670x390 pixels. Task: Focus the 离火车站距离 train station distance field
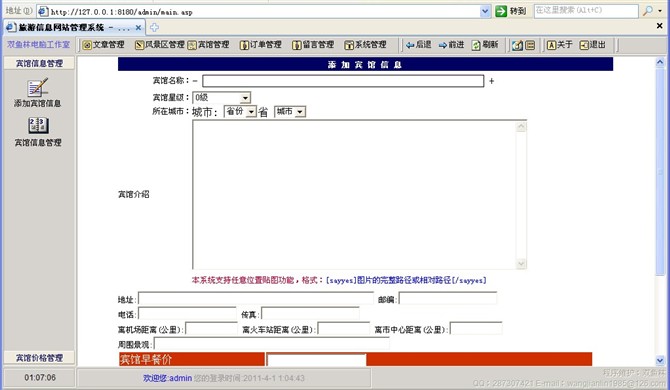click(344, 328)
